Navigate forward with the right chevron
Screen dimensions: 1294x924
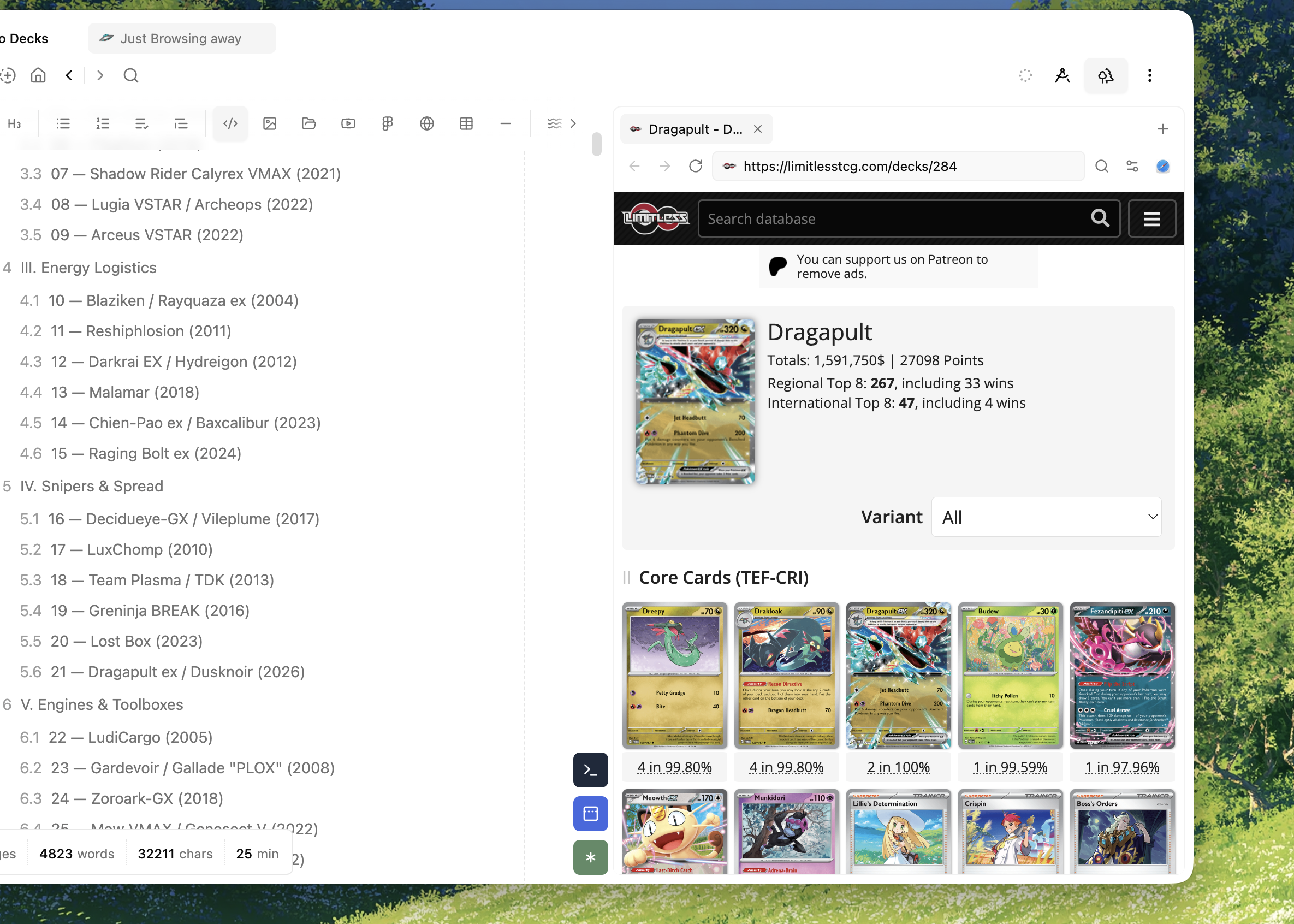pos(100,75)
